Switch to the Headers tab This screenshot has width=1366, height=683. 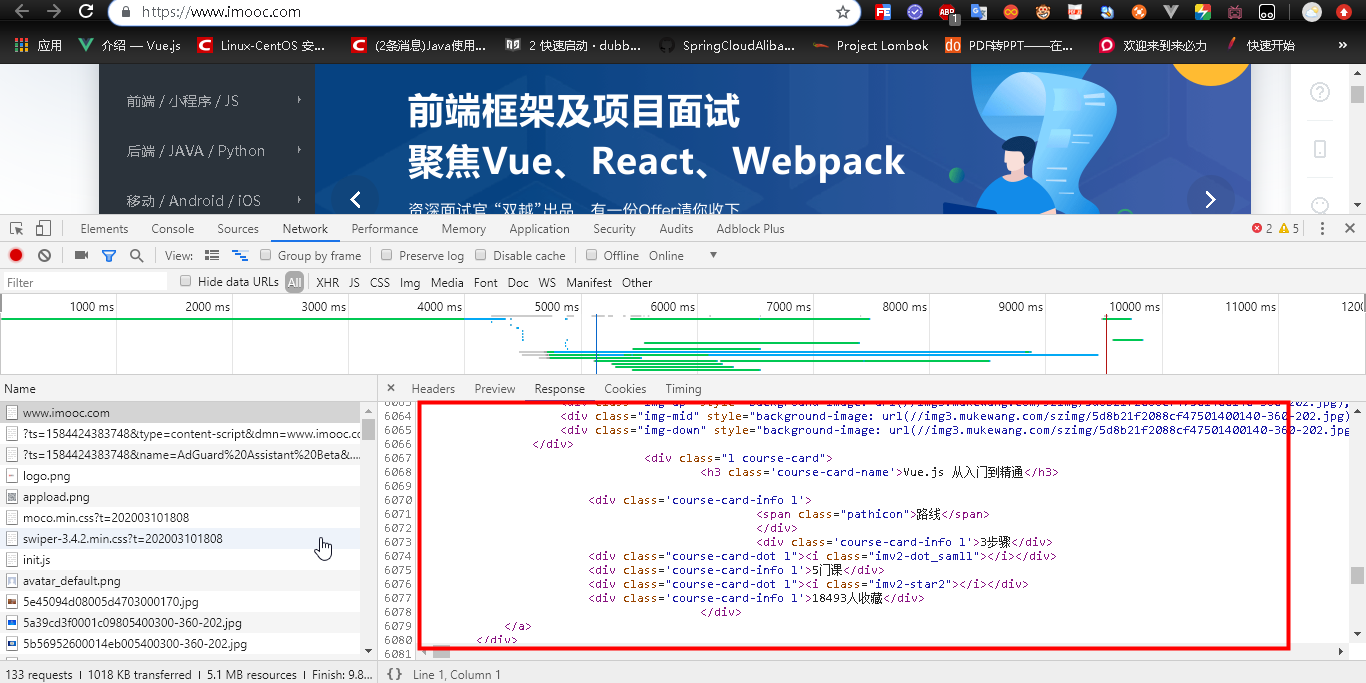point(433,389)
